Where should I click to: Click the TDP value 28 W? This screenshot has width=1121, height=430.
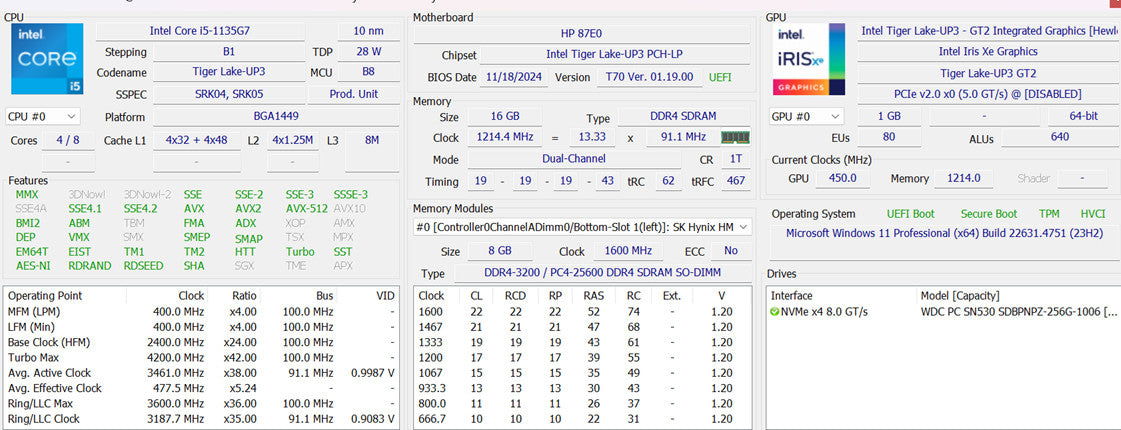(x=369, y=52)
